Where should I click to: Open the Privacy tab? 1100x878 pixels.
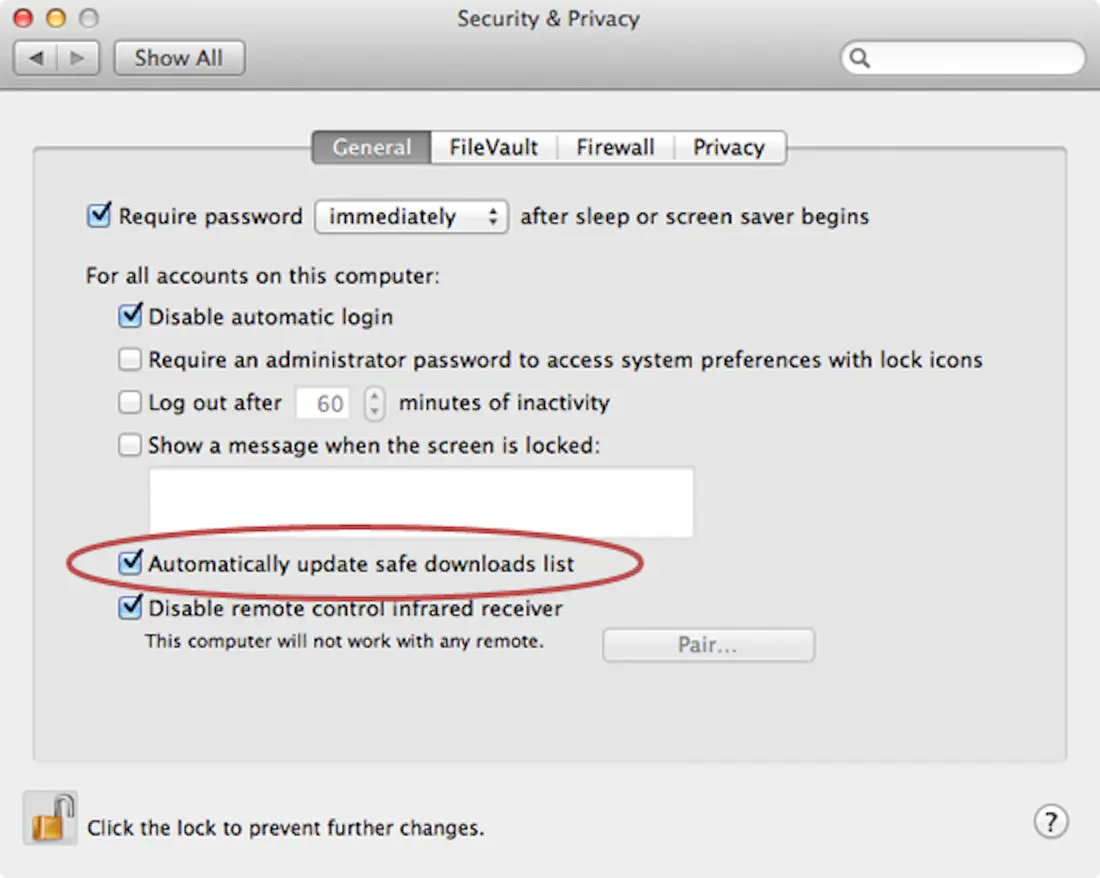pos(730,147)
